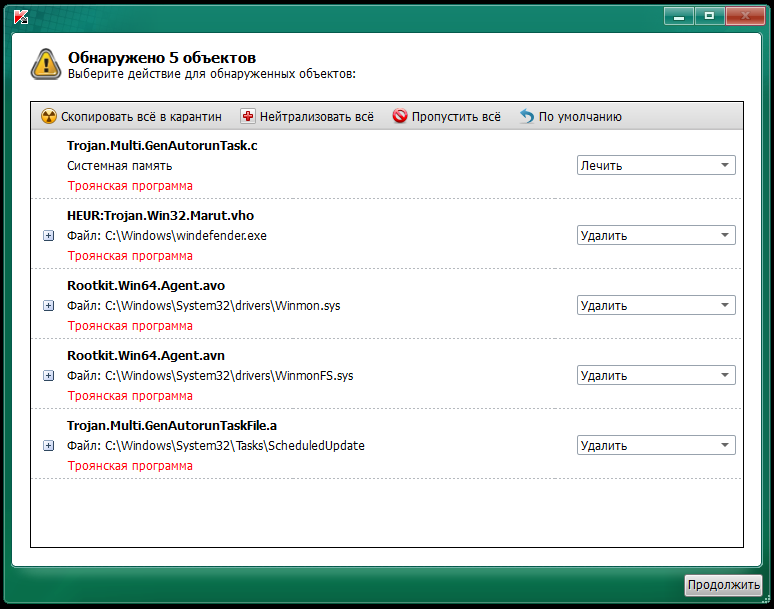
Task: Open action dropdown for HEUR:Trojan.Win32.Marut.vho
Action: point(656,236)
